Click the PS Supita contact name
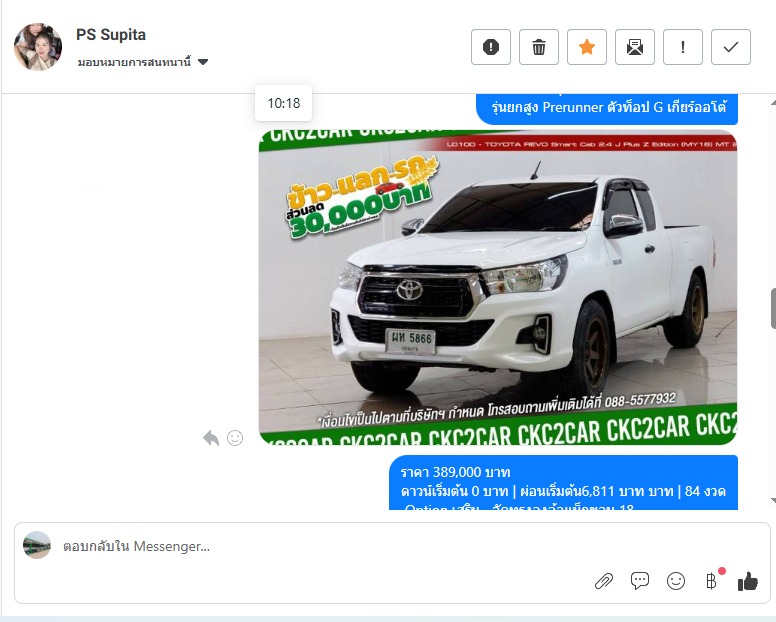The width and height of the screenshot is (776, 622). (111, 35)
